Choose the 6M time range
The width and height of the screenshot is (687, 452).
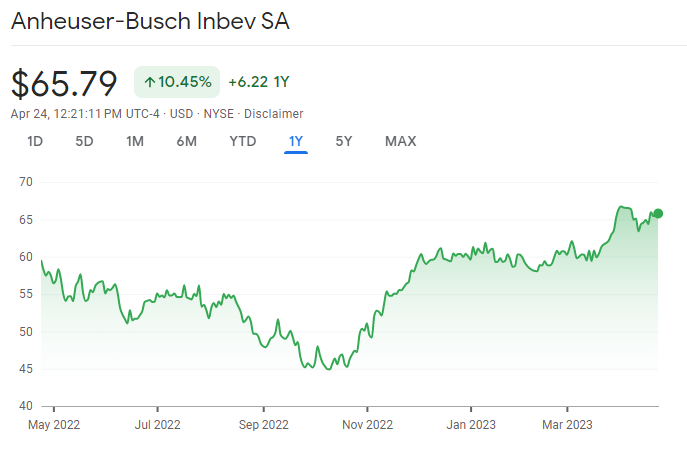[x=186, y=141]
